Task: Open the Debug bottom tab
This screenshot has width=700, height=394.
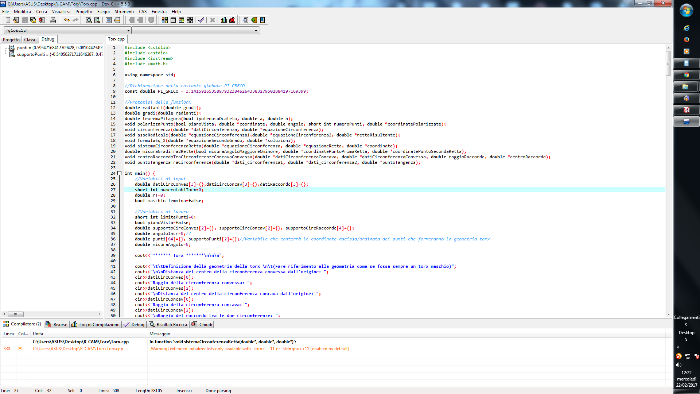Action: (134, 324)
